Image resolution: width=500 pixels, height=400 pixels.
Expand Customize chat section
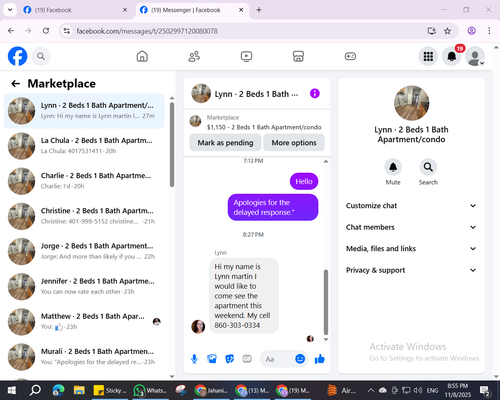click(411, 206)
